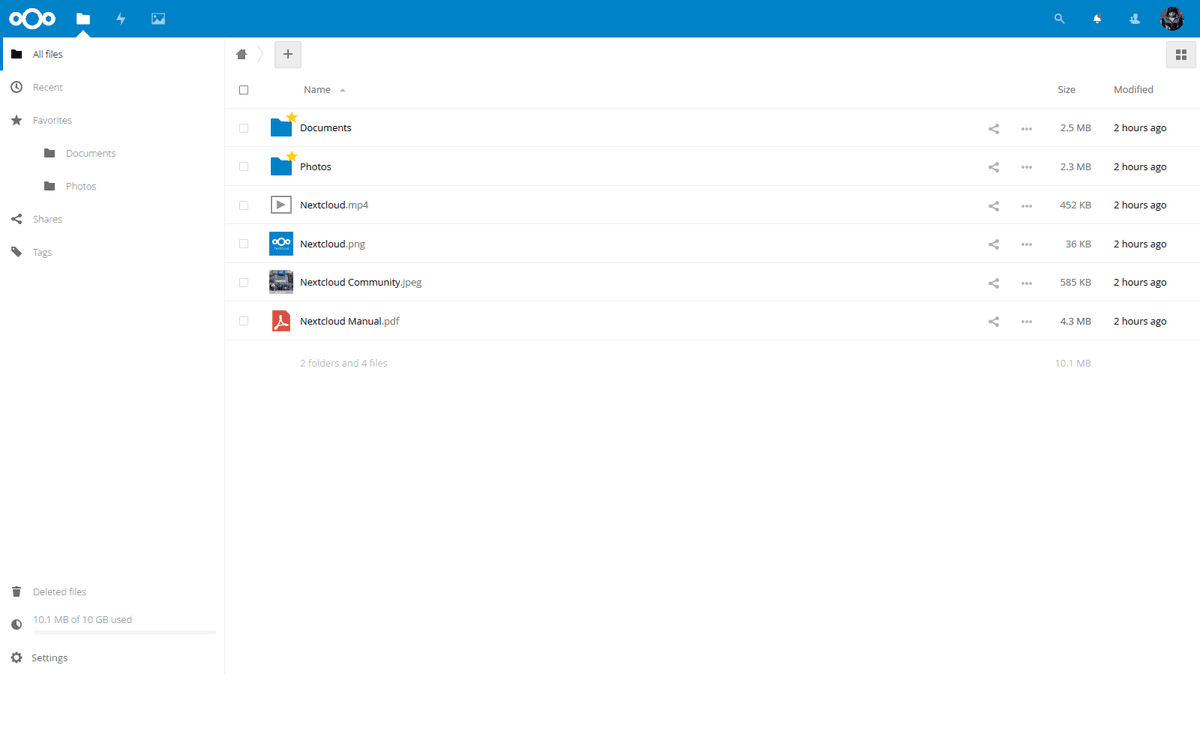1200x750 pixels.
Task: Click the plus new file button
Action: 288,54
